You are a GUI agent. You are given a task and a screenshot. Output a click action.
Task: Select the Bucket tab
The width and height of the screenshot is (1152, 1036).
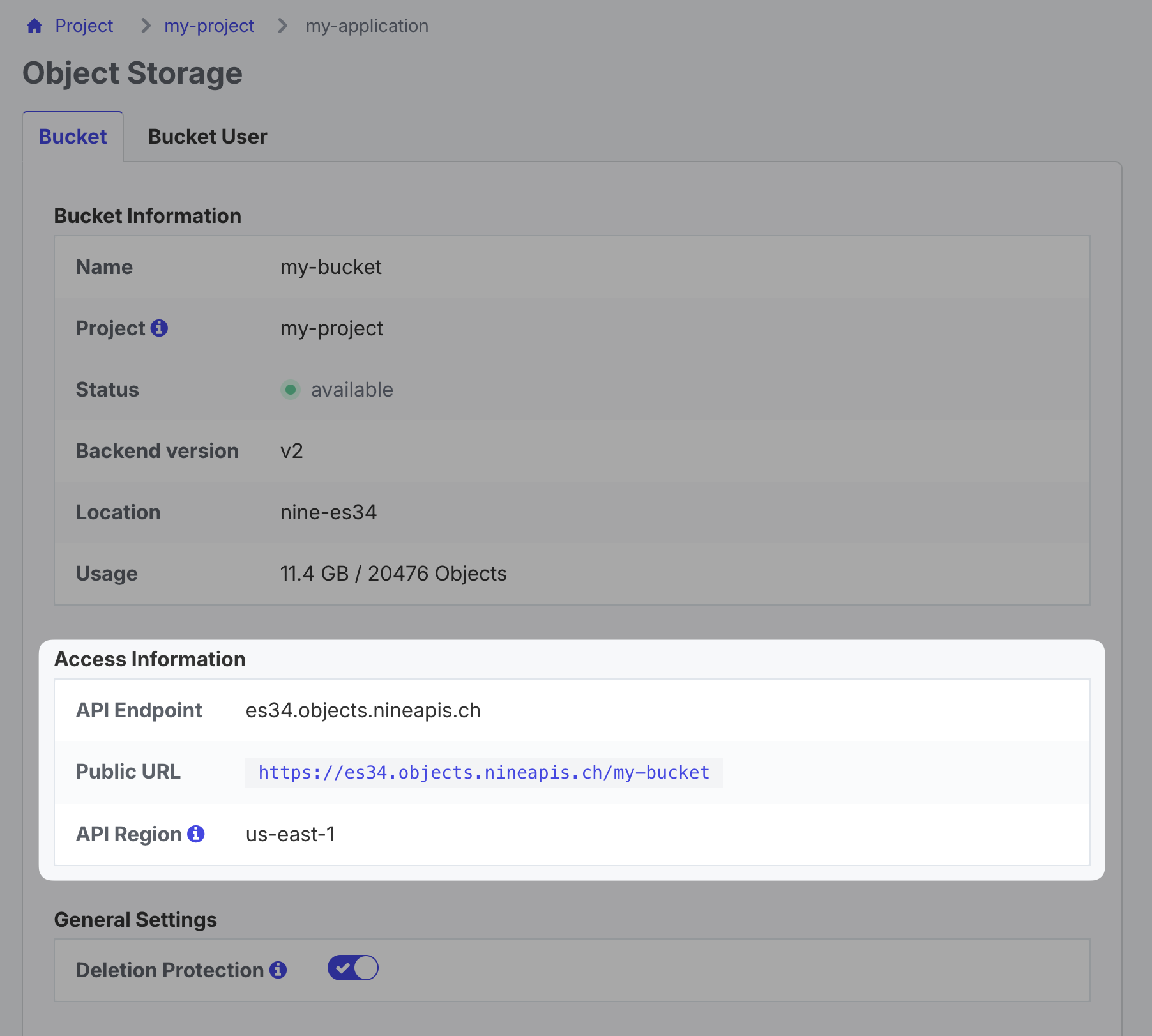click(x=72, y=136)
